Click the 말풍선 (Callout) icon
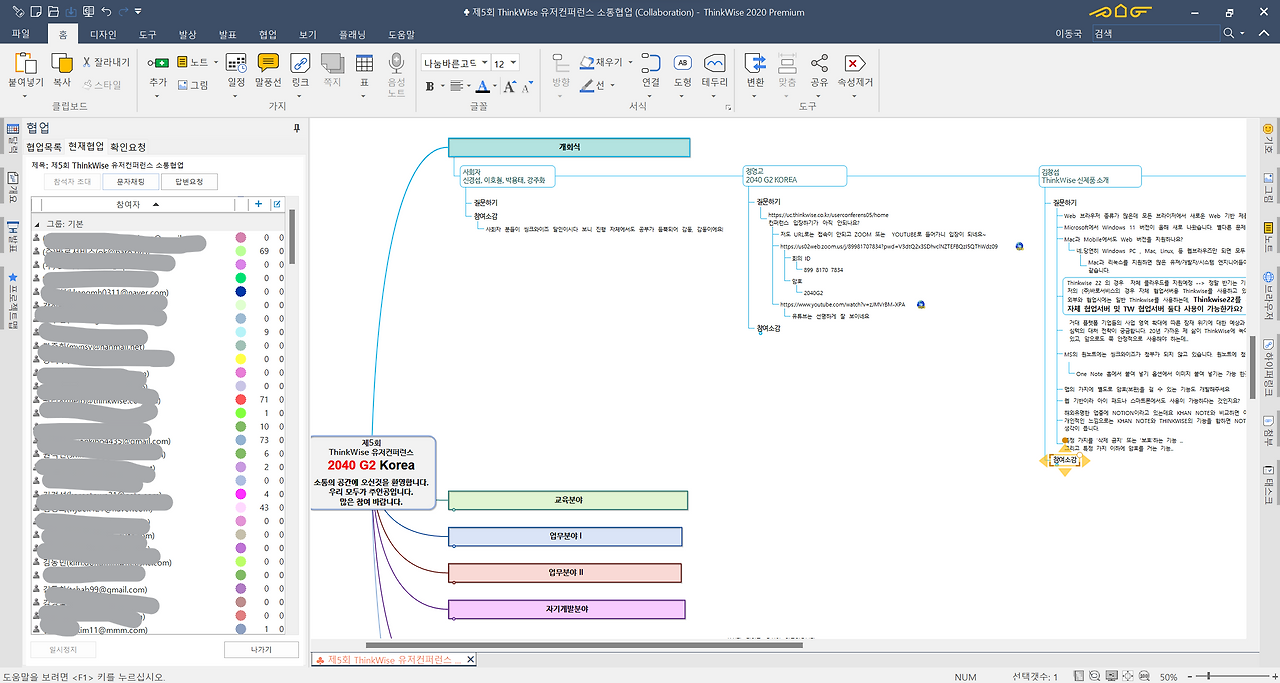Image resolution: width=1280 pixels, height=683 pixels. point(268,64)
